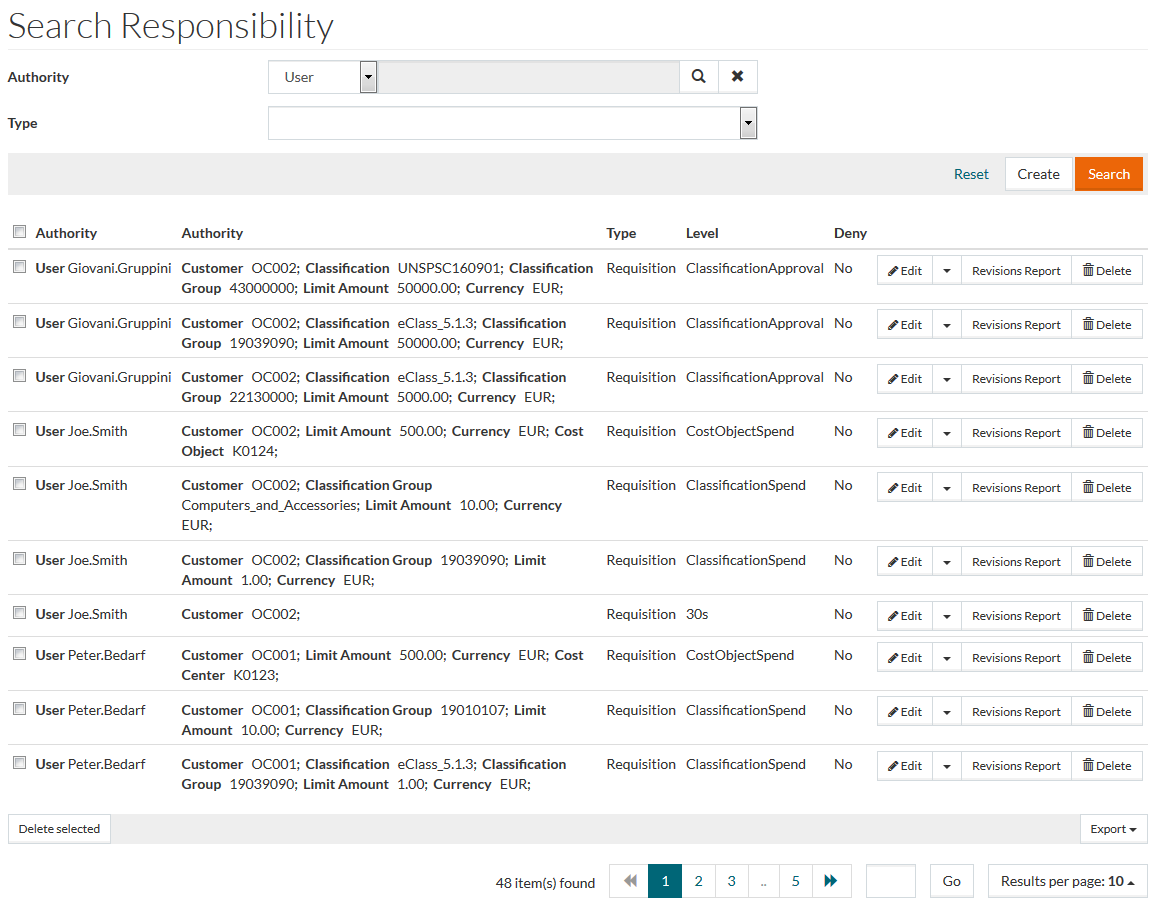Viewport: 1155px width, 903px height.
Task: Click the orange Search button
Action: tap(1108, 174)
